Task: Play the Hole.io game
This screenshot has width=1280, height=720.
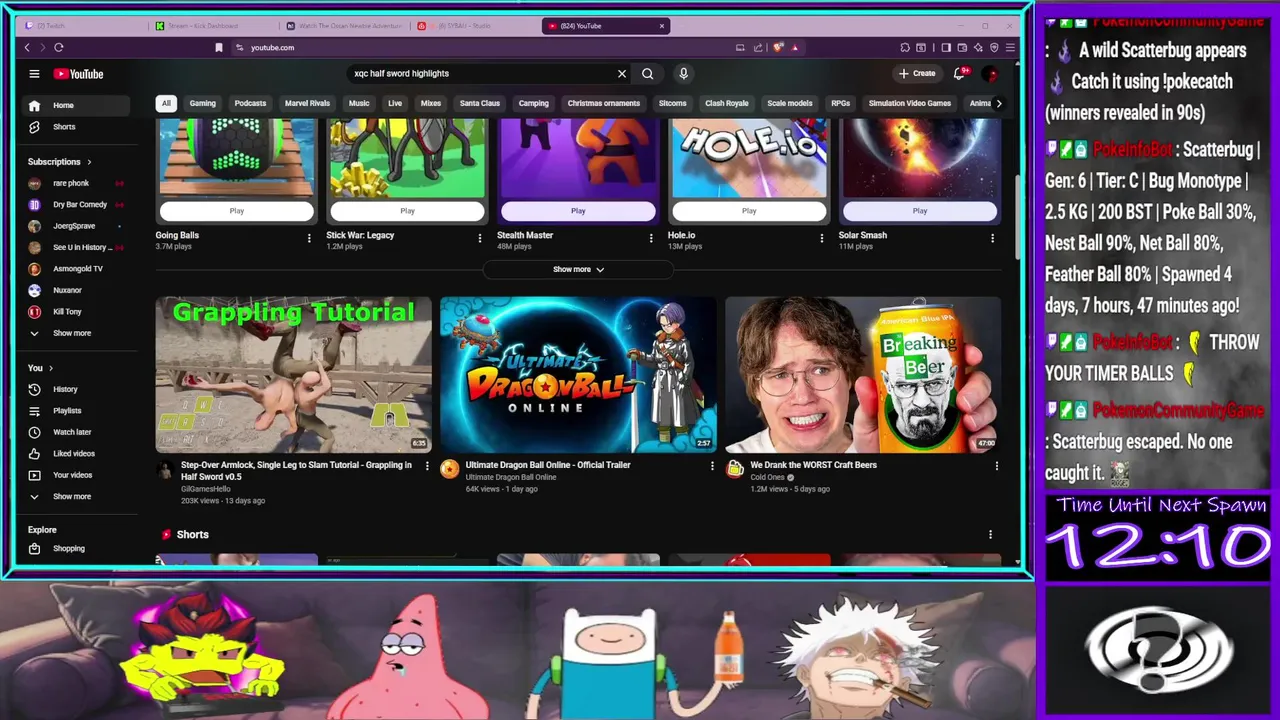Action: [x=749, y=211]
